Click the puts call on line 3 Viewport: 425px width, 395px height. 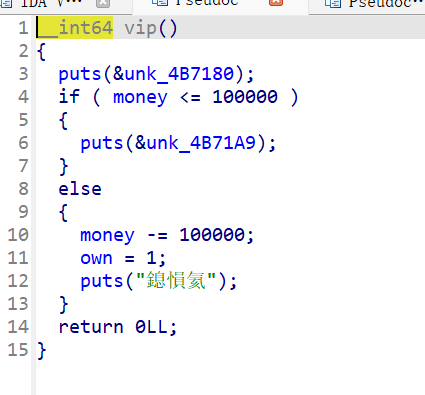80,74
